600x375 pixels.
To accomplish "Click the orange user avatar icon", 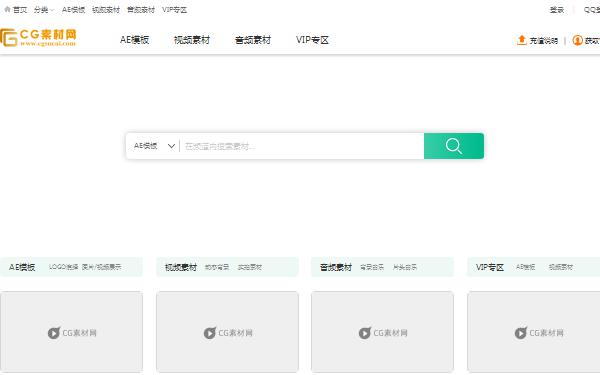I will pos(577,40).
